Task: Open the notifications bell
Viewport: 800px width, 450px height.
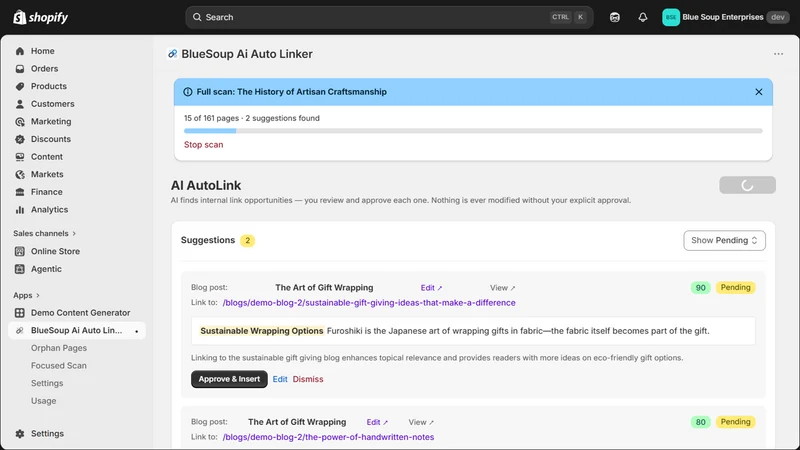Action: tap(643, 17)
